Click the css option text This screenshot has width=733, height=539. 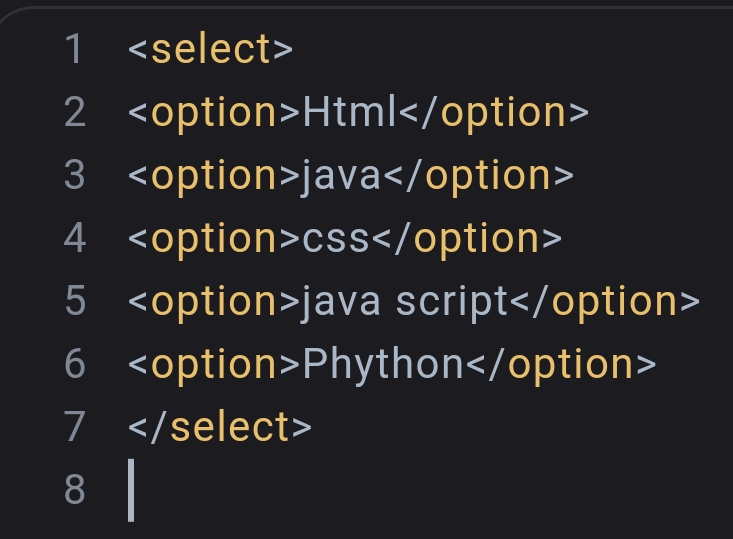336,239
